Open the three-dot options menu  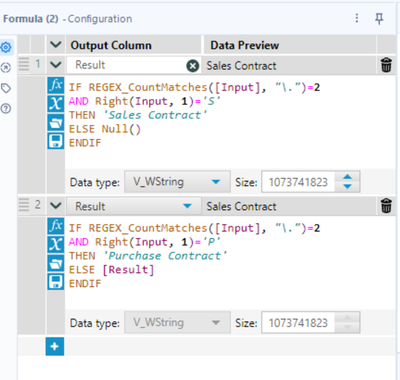[357, 18]
